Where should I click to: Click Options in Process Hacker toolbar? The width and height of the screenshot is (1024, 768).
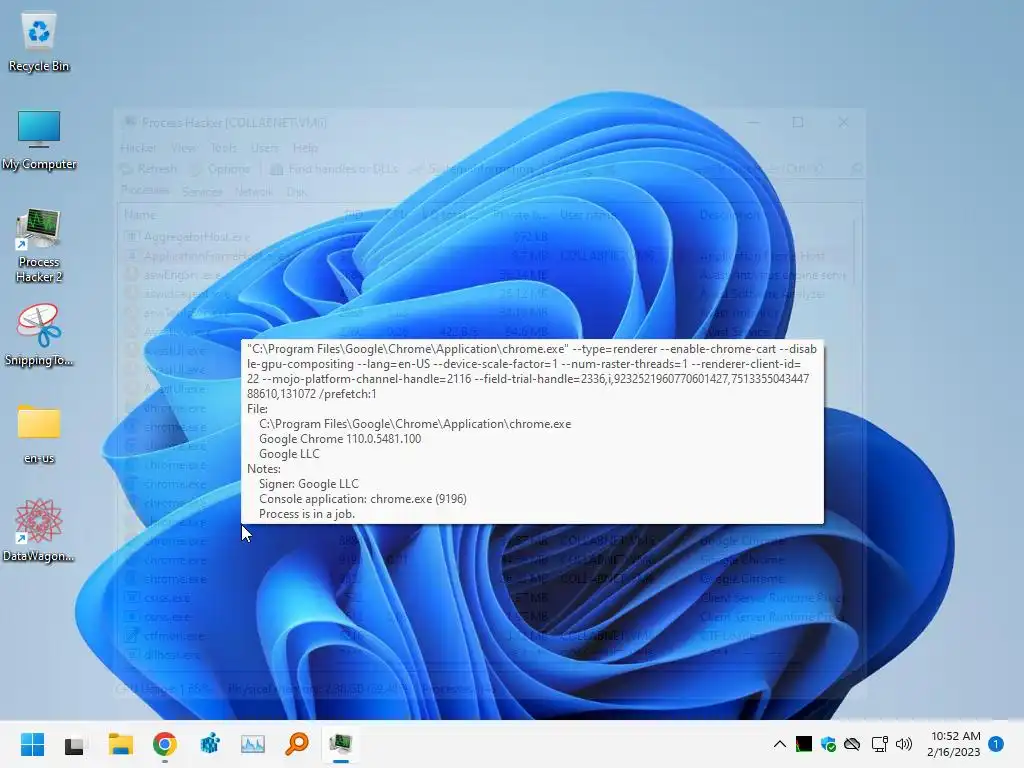coord(221,168)
